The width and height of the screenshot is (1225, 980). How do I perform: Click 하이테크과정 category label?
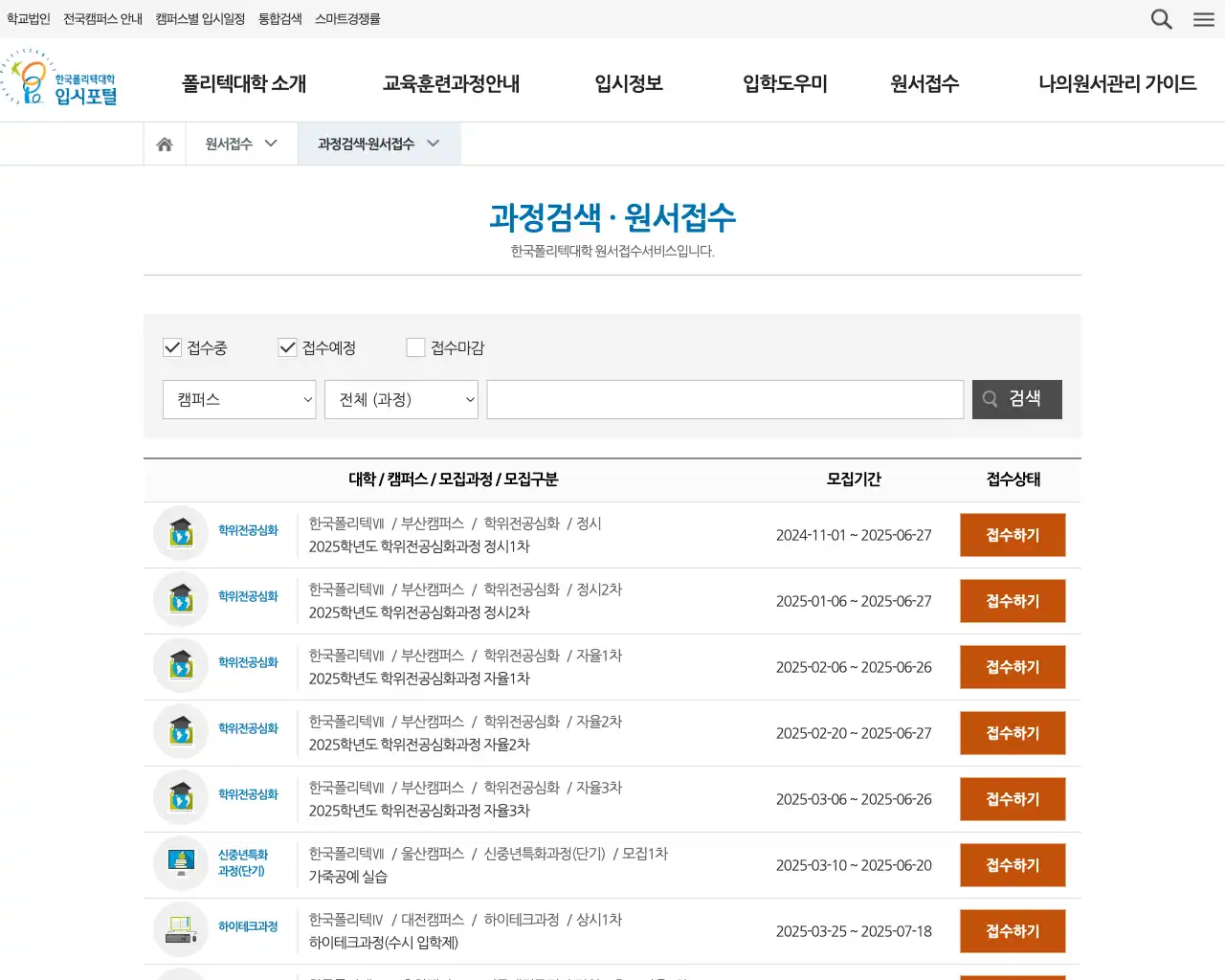248,926
